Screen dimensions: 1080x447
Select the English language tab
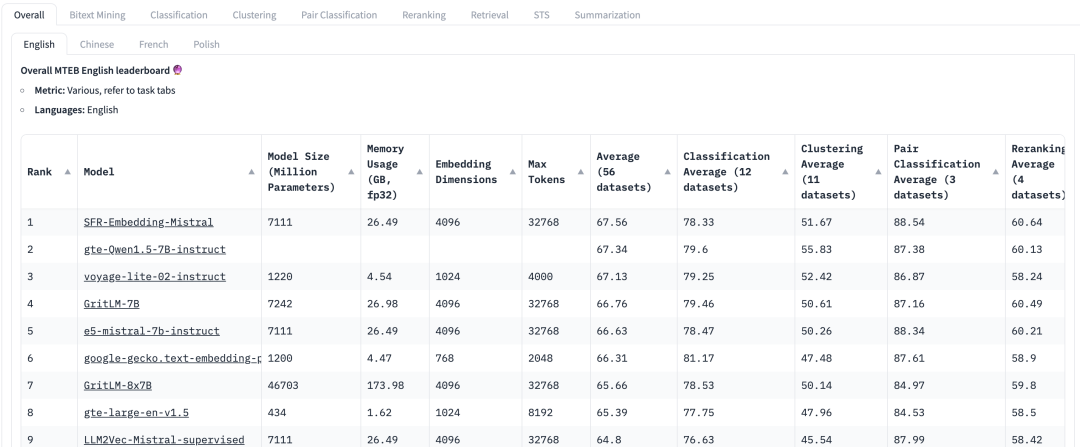pos(39,44)
